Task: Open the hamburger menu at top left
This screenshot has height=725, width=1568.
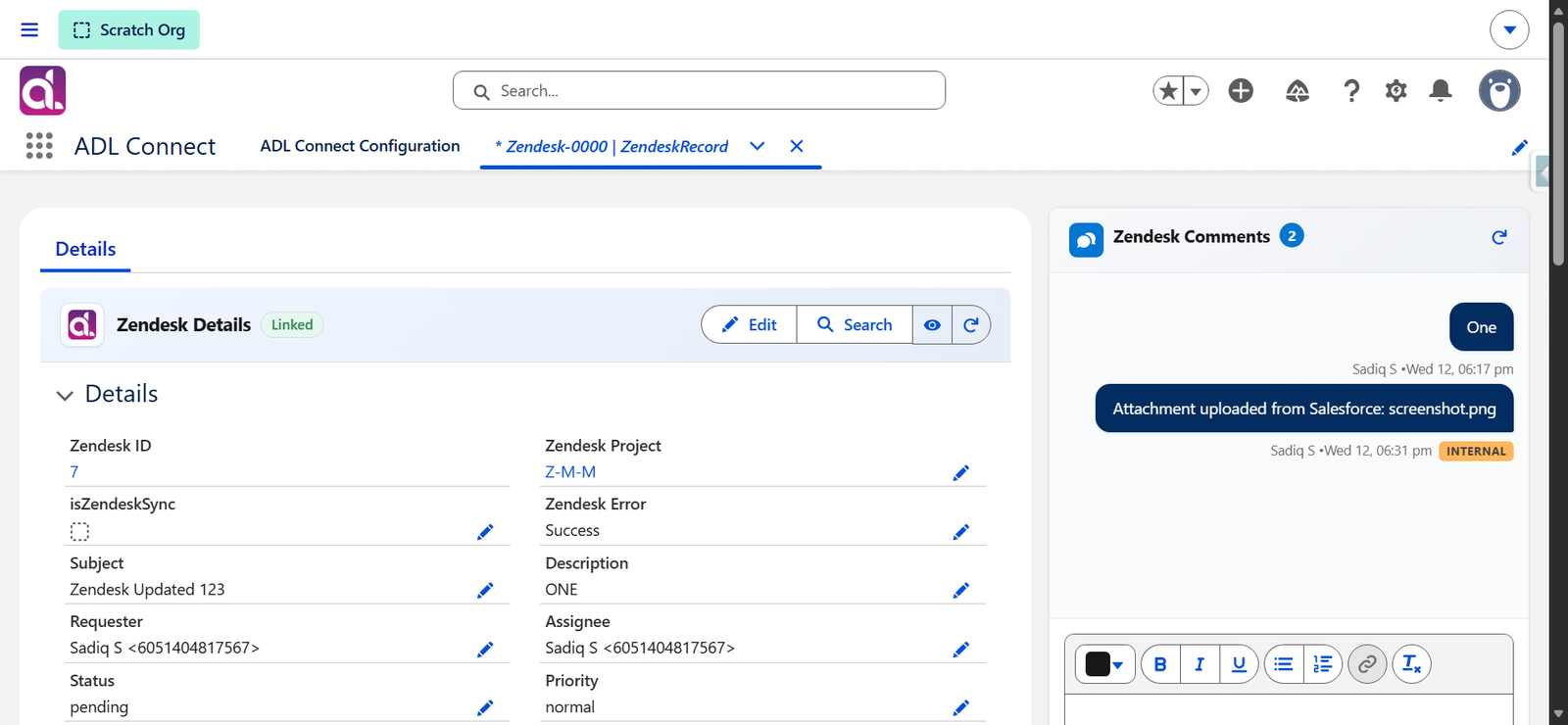Action: 29,29
